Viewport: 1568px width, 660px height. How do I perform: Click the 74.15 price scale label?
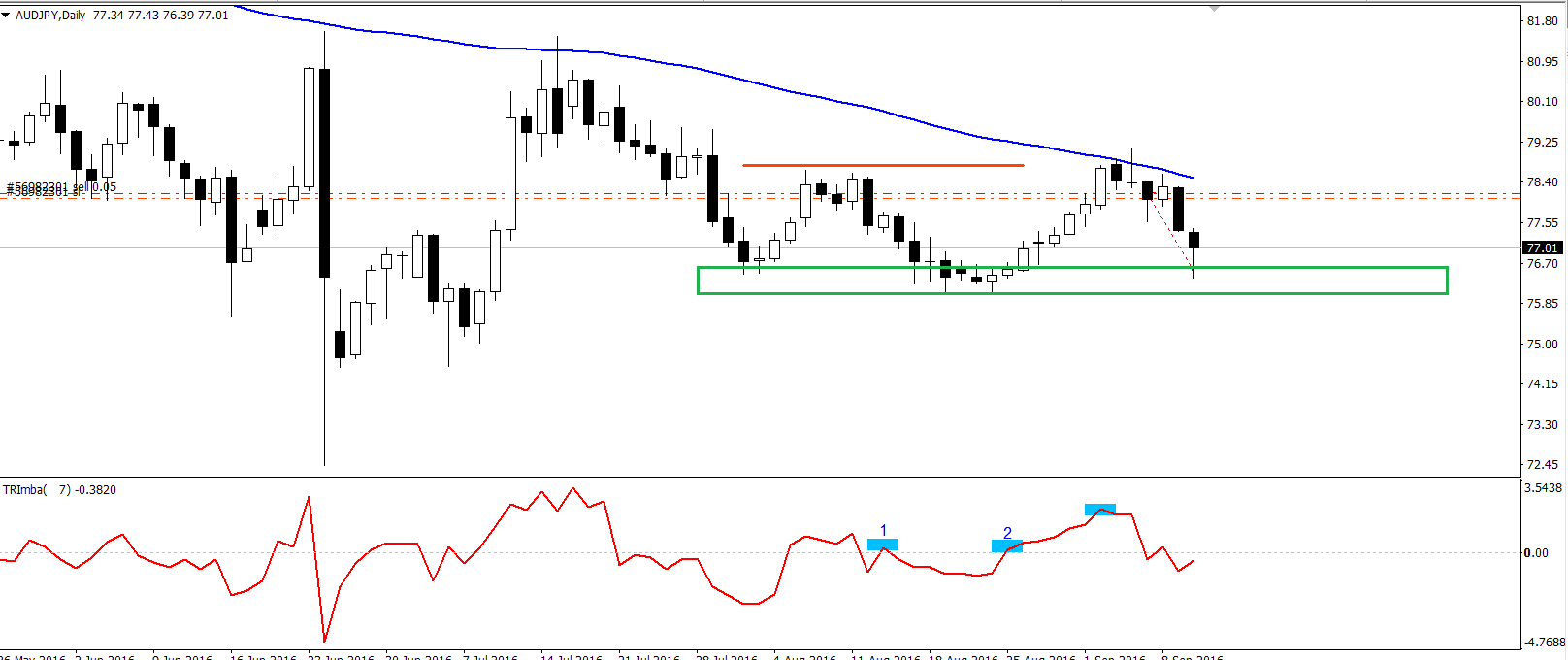(x=1543, y=384)
